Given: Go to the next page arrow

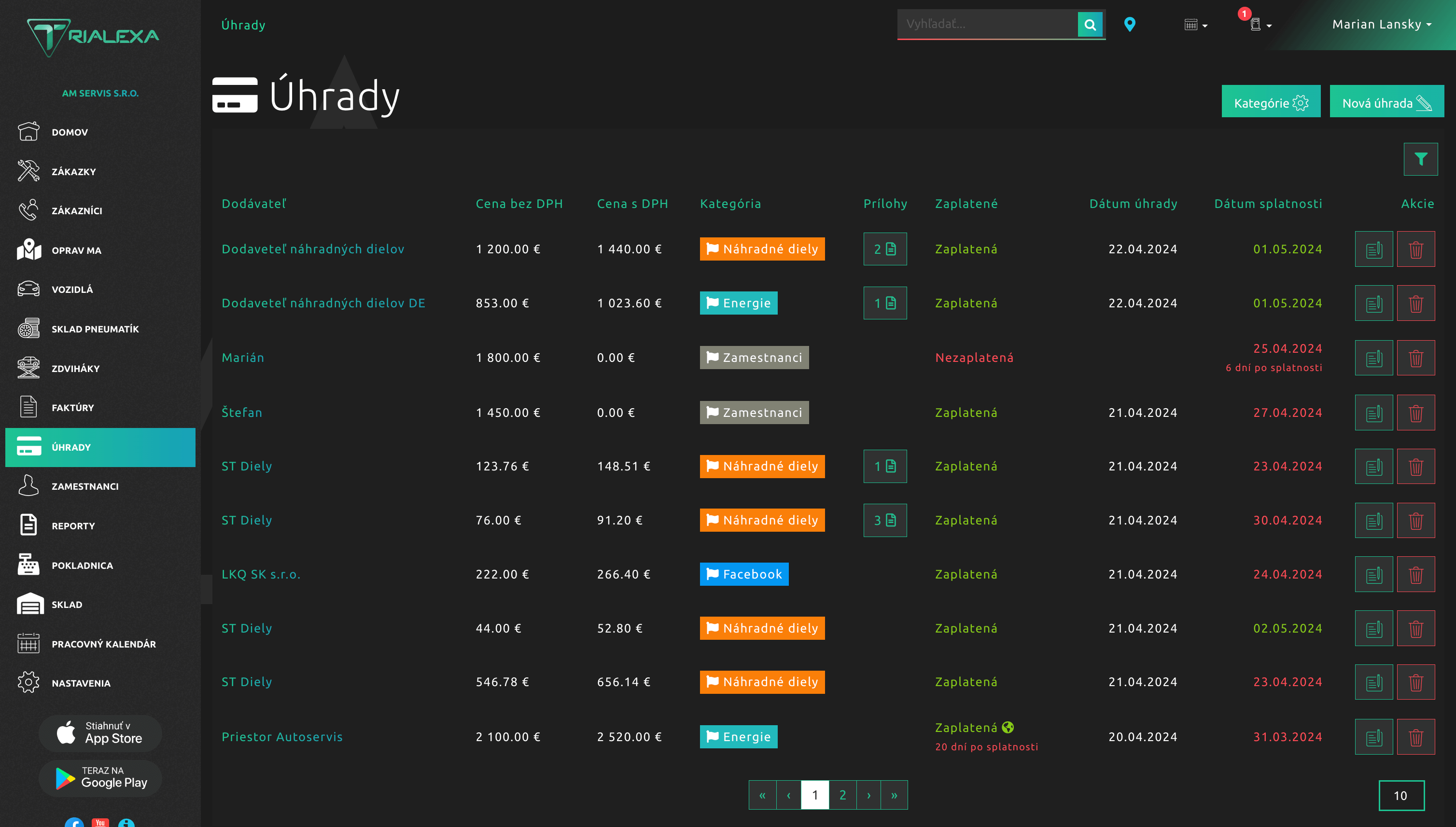Looking at the screenshot, I should pyautogui.click(x=868, y=795).
